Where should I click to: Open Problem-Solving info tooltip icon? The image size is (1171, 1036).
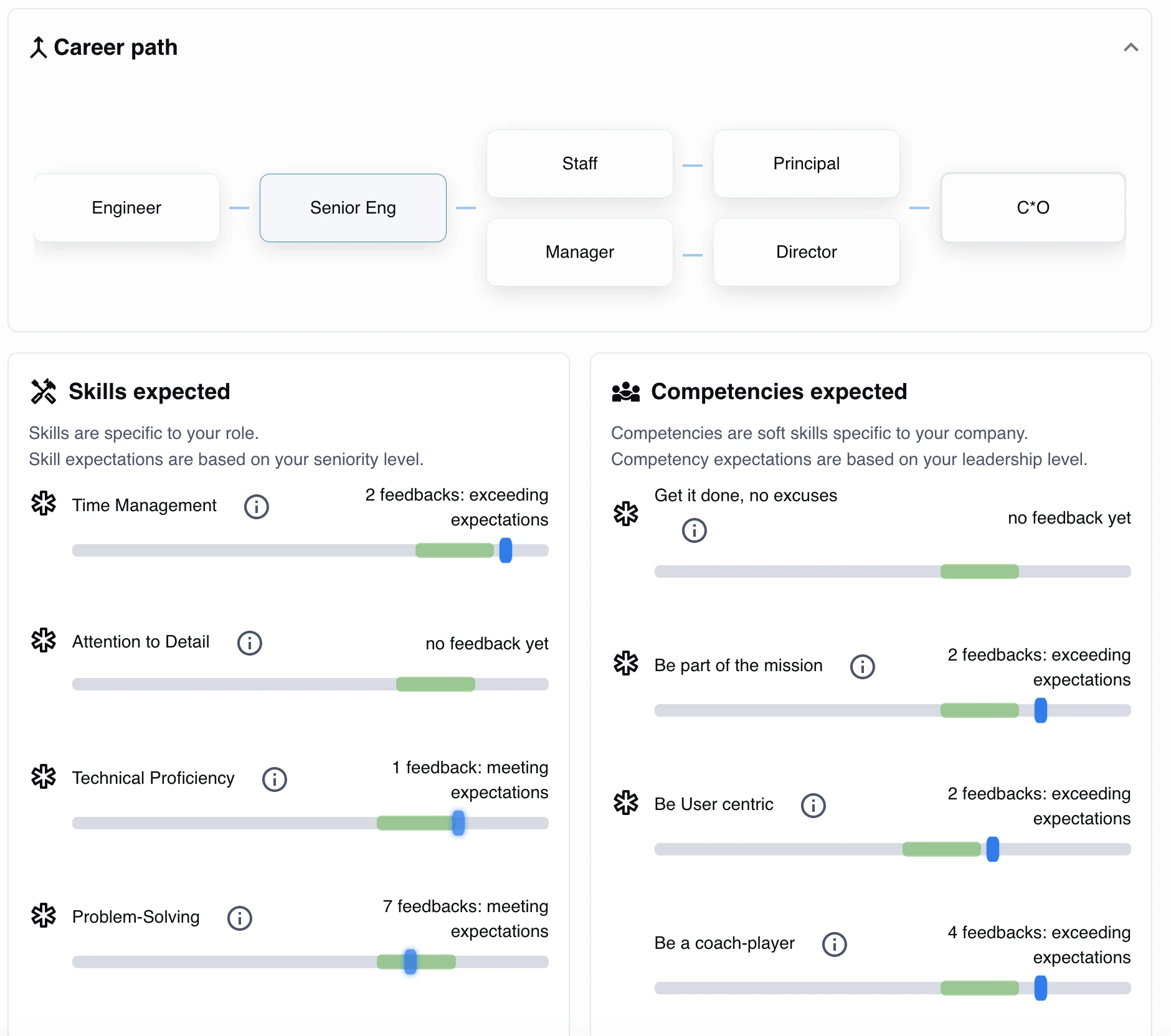point(240,918)
